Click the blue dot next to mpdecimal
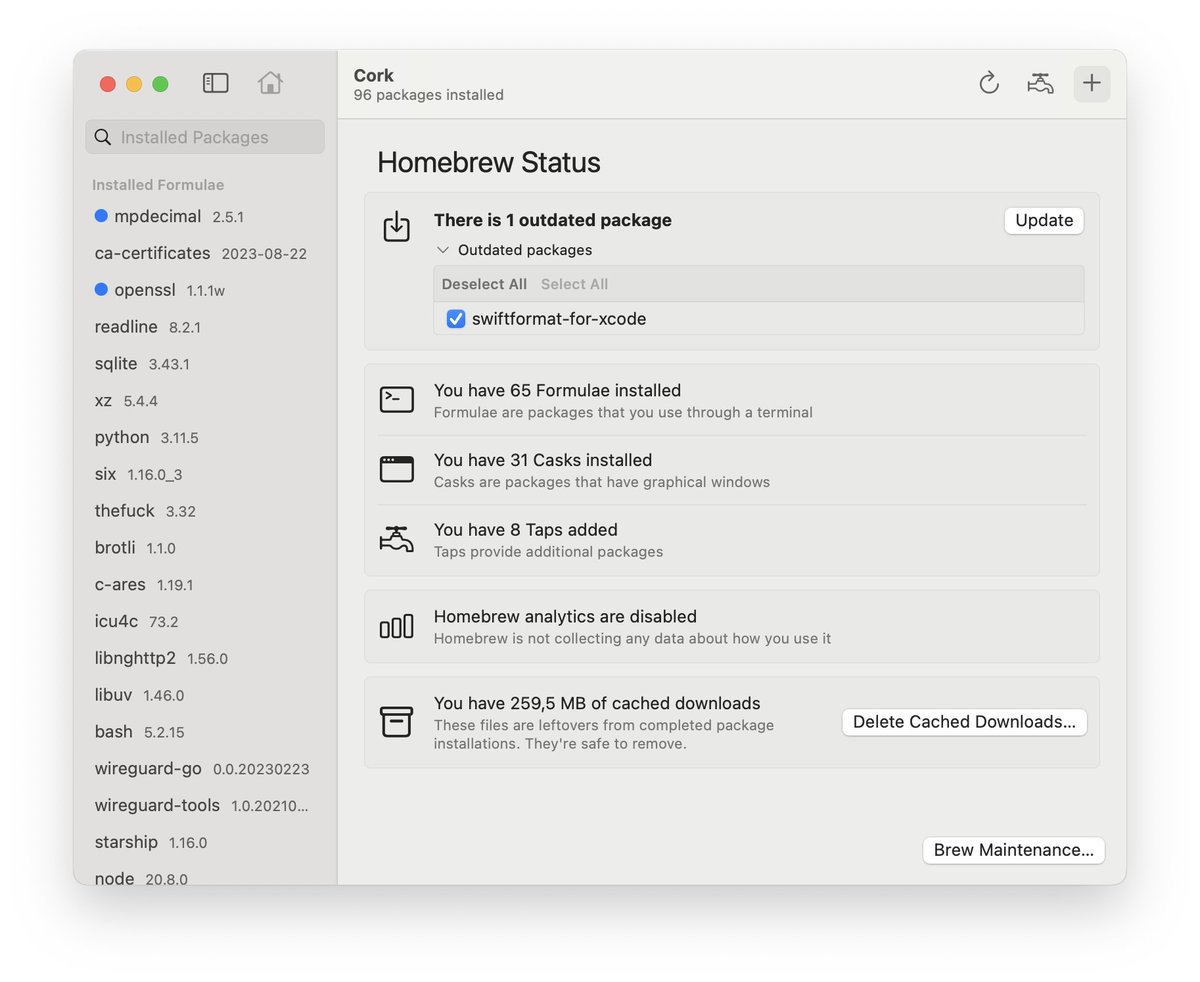Image resolution: width=1200 pixels, height=982 pixels. click(x=101, y=216)
